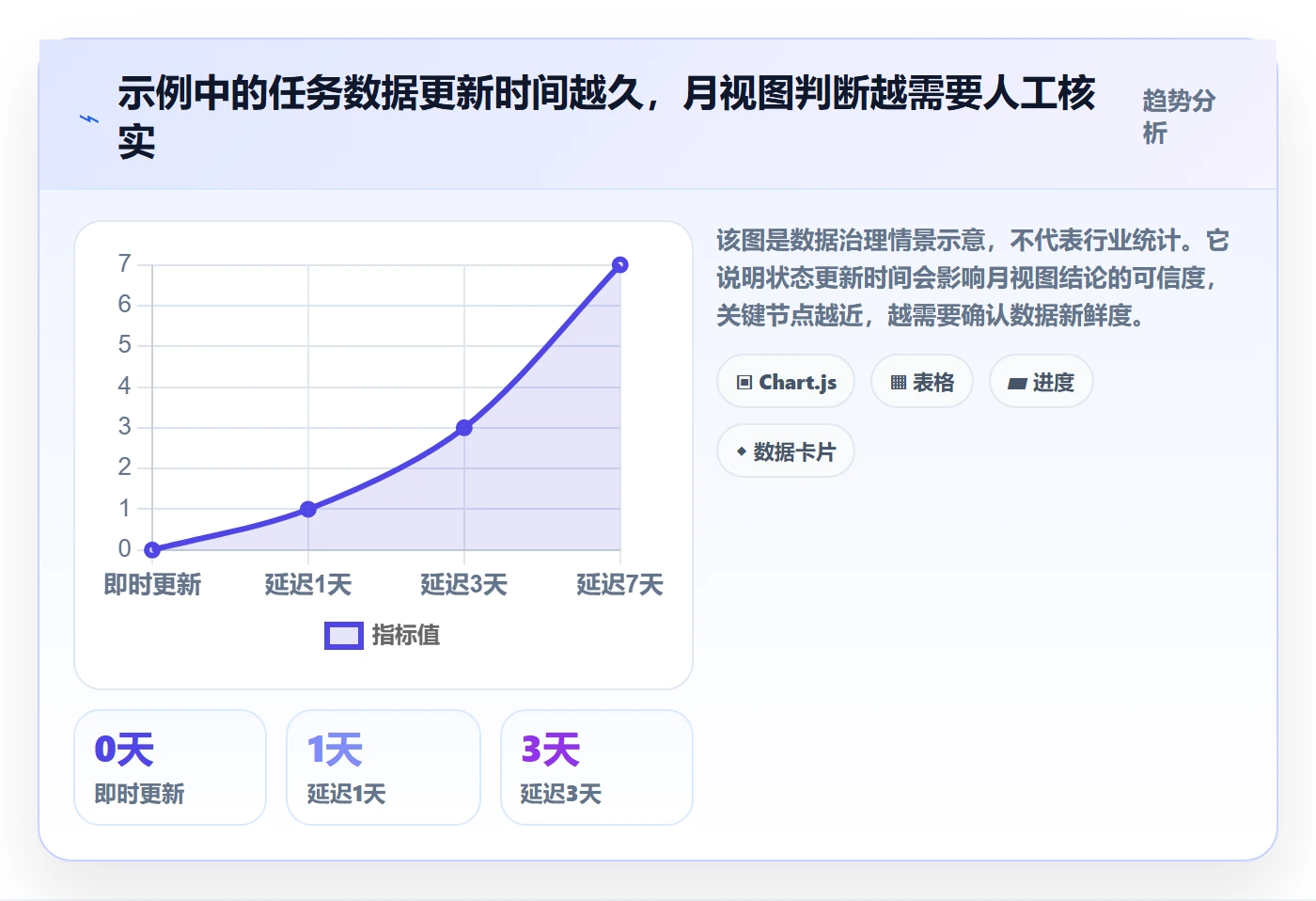Viewport: 1316px width, 901px height.
Task: Click the Chart.js tag
Action: click(786, 382)
